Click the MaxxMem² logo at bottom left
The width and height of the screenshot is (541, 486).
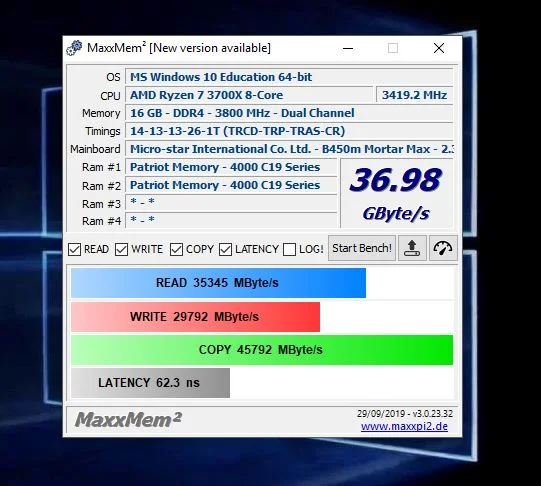(128, 420)
